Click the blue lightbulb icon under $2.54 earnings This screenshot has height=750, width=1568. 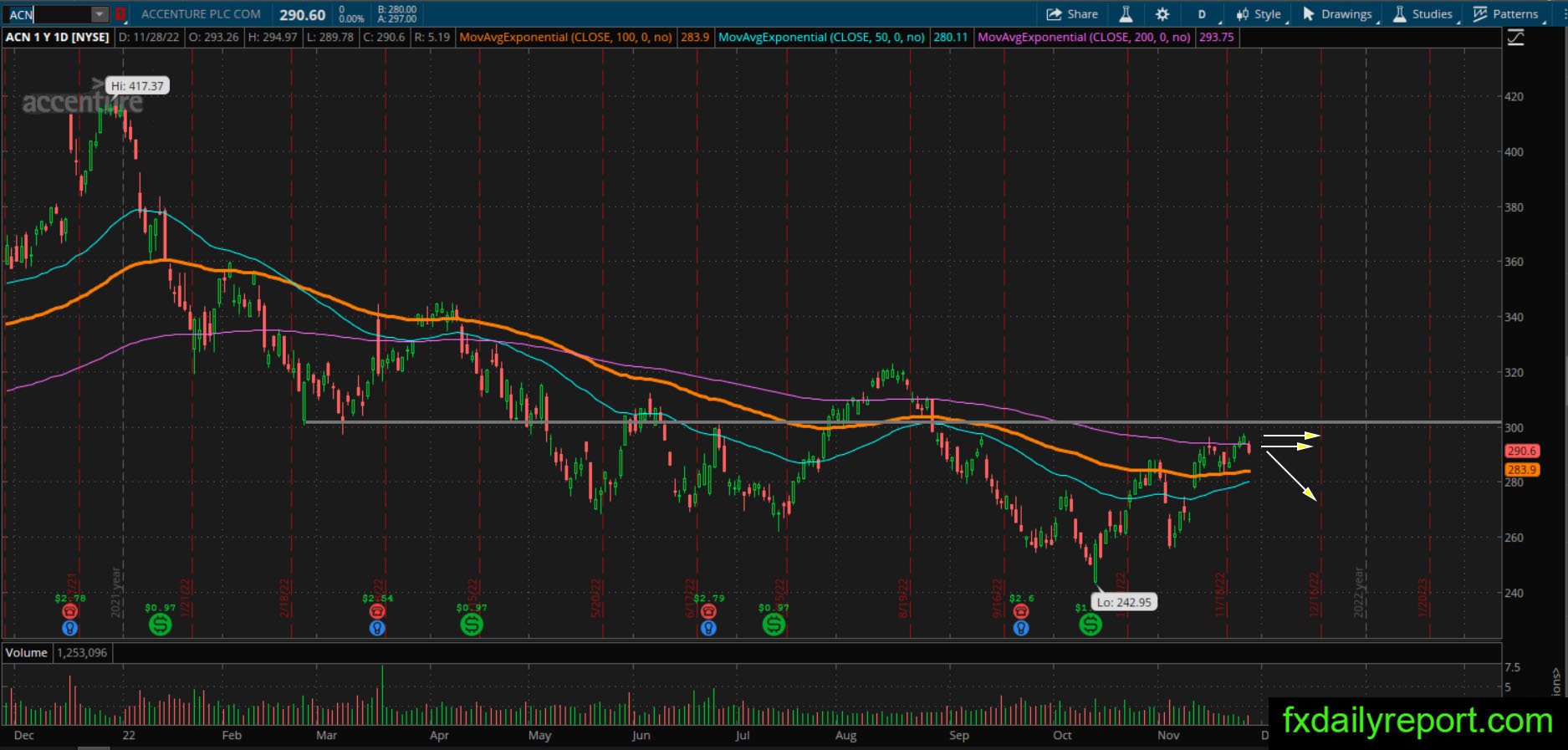(377, 627)
